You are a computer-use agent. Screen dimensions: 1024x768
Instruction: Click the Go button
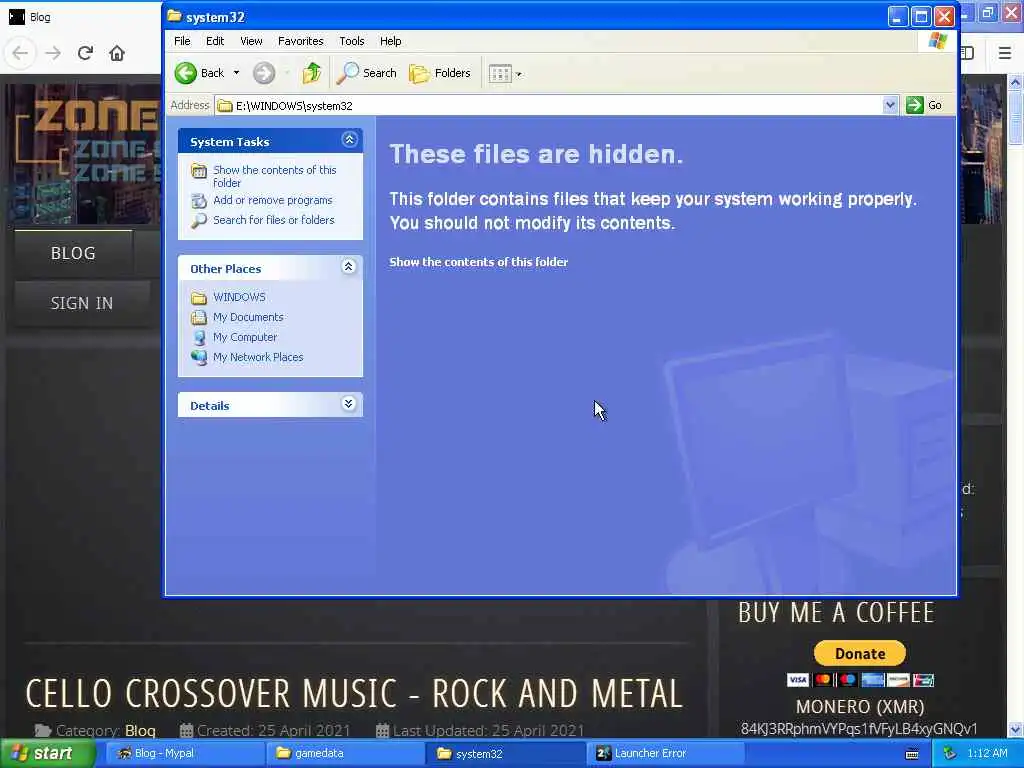925,105
